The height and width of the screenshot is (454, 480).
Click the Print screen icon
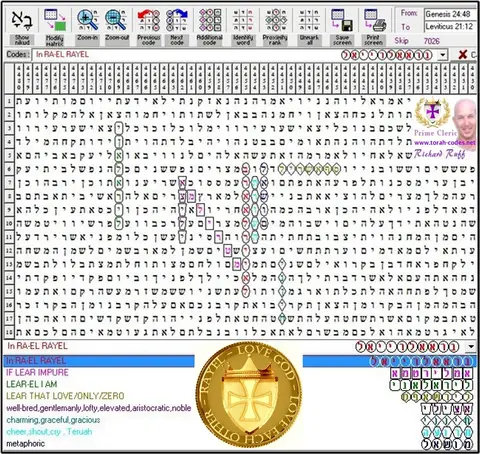375,20
